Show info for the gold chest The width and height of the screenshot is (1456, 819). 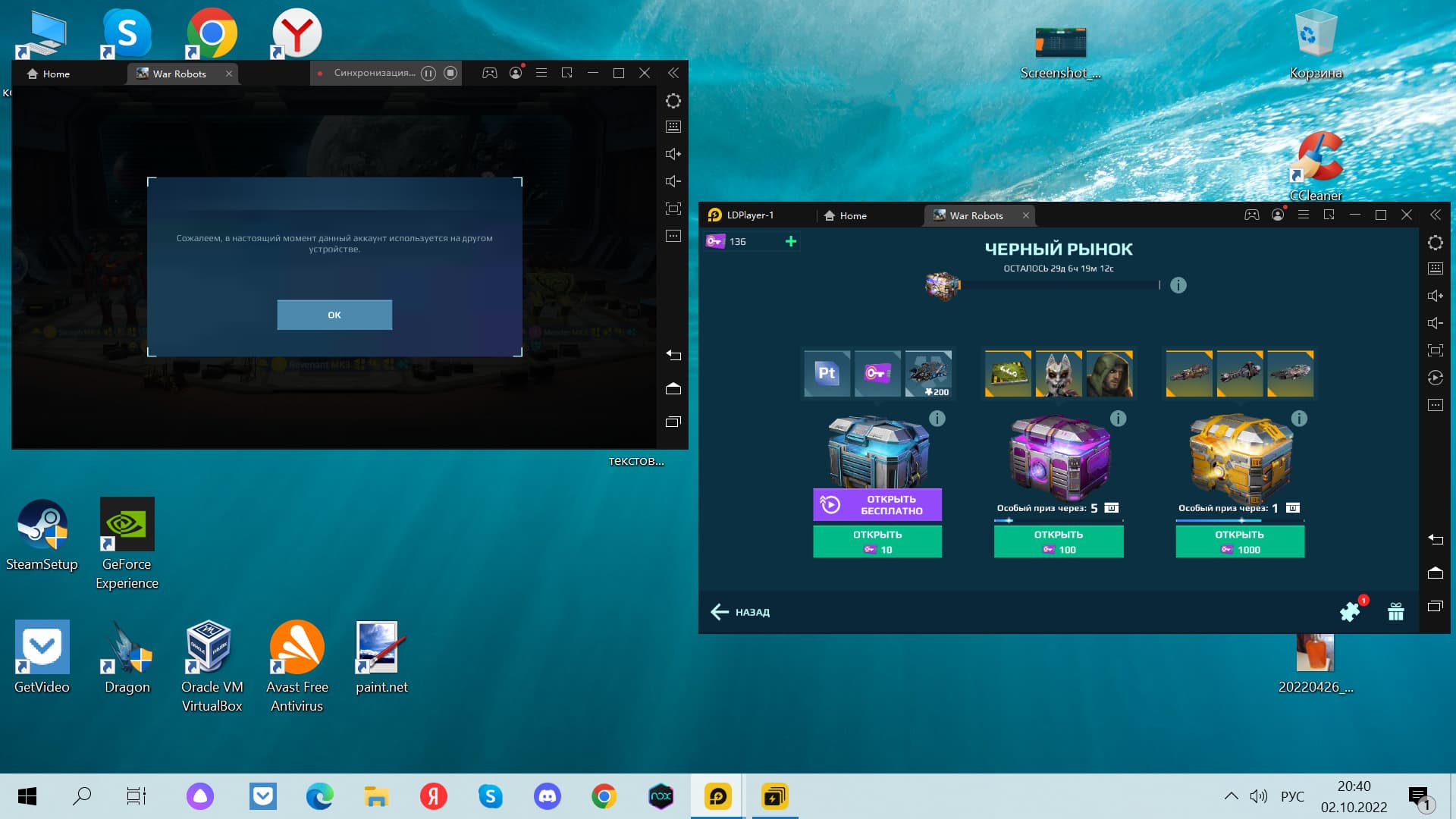click(1299, 419)
